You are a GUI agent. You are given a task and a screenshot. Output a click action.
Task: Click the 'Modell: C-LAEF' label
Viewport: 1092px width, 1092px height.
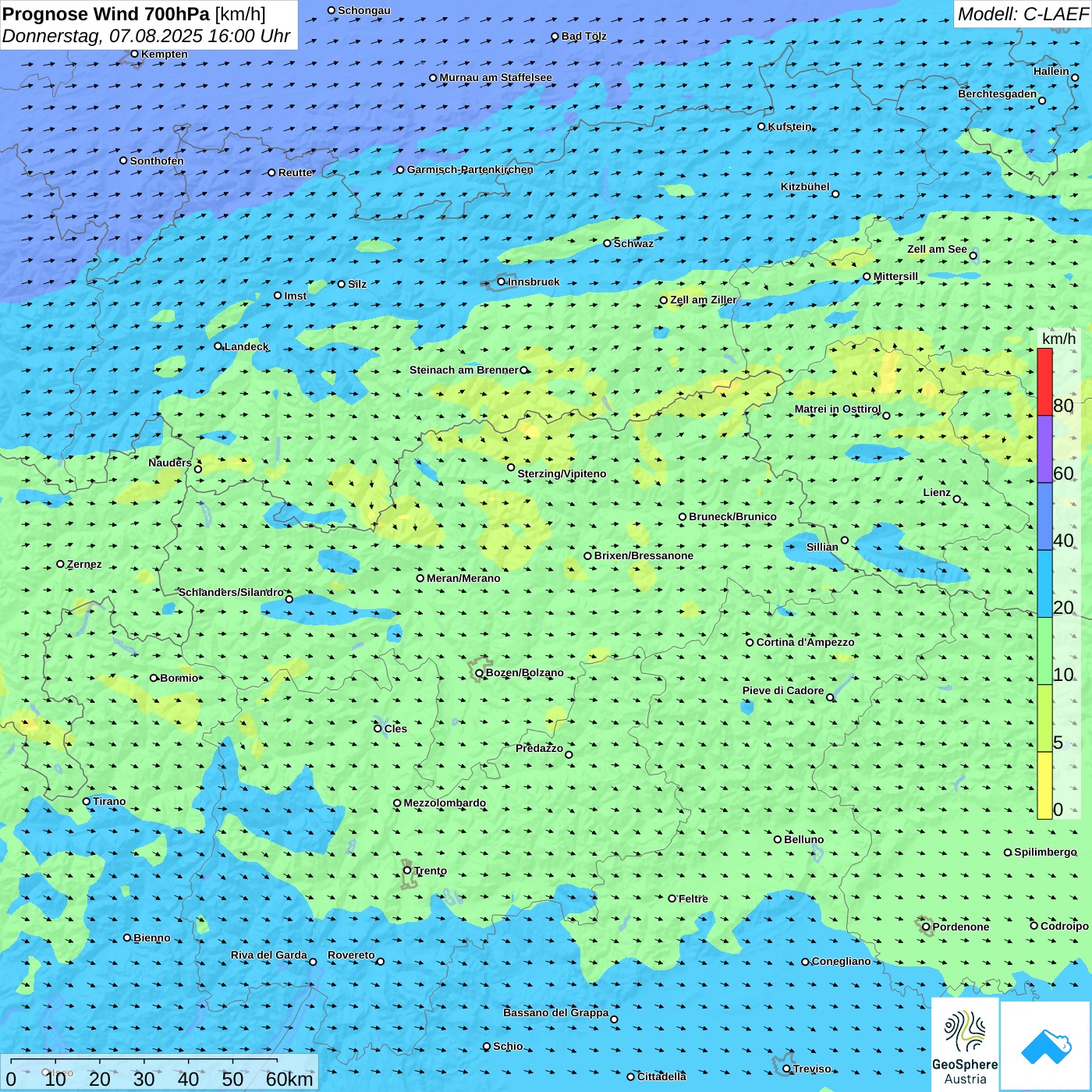tap(1022, 14)
